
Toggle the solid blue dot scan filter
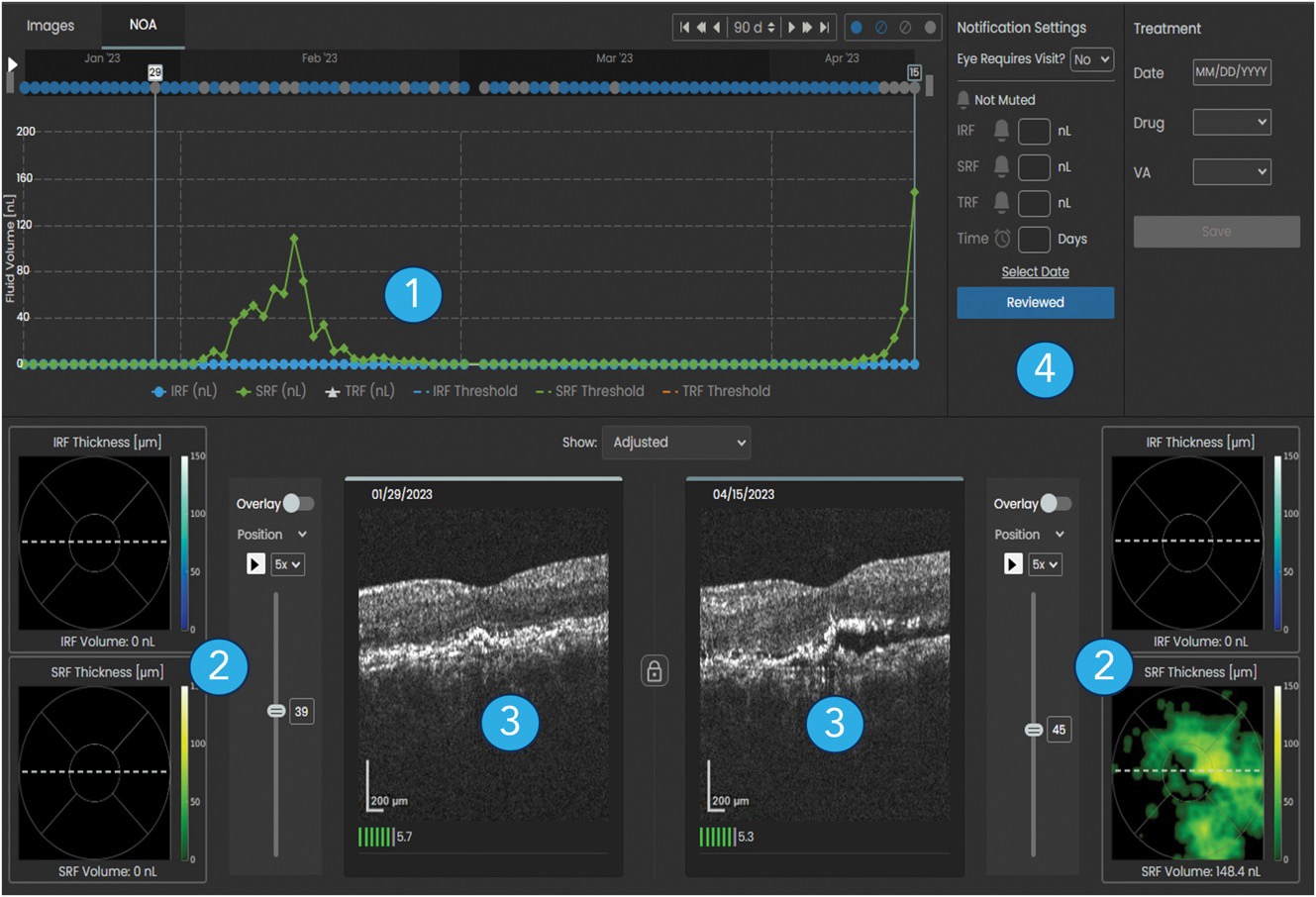(857, 28)
